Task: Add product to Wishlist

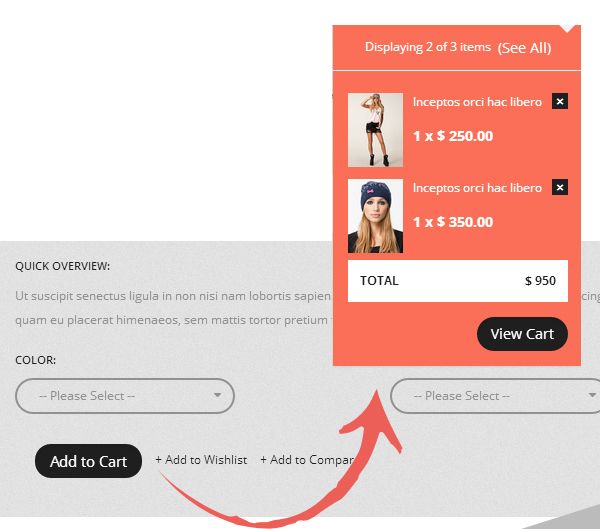Action: click(201, 460)
